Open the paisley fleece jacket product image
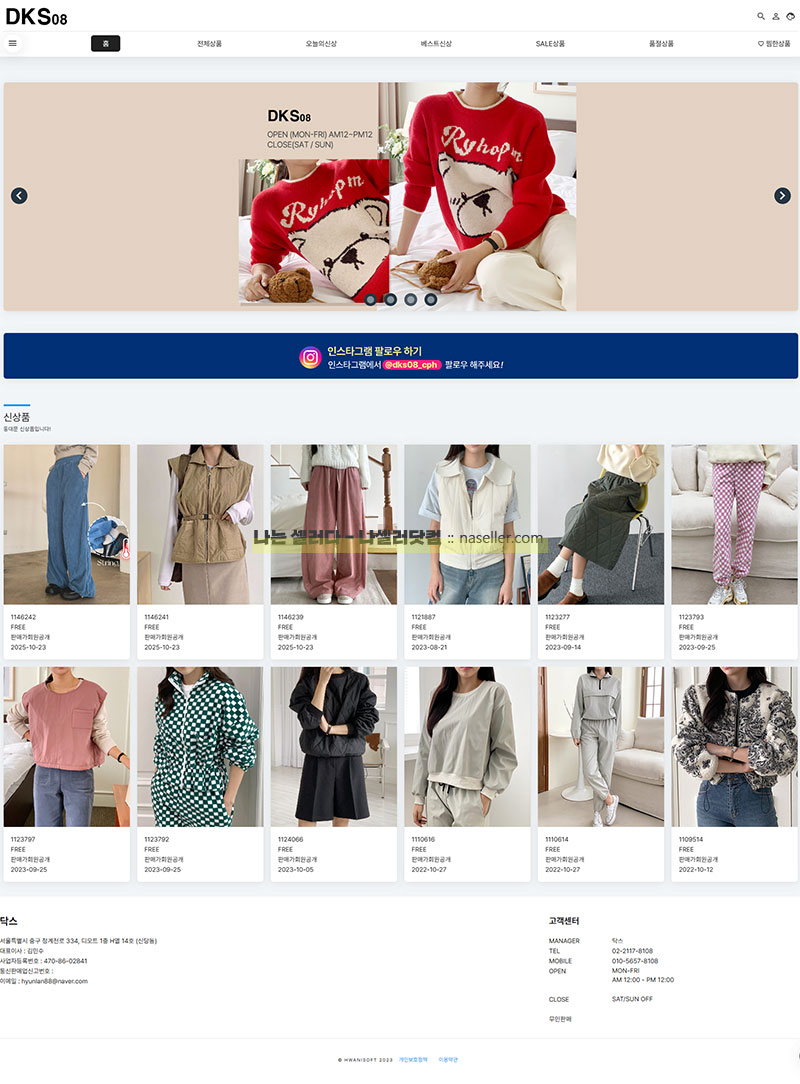800x1084 pixels. coord(734,747)
